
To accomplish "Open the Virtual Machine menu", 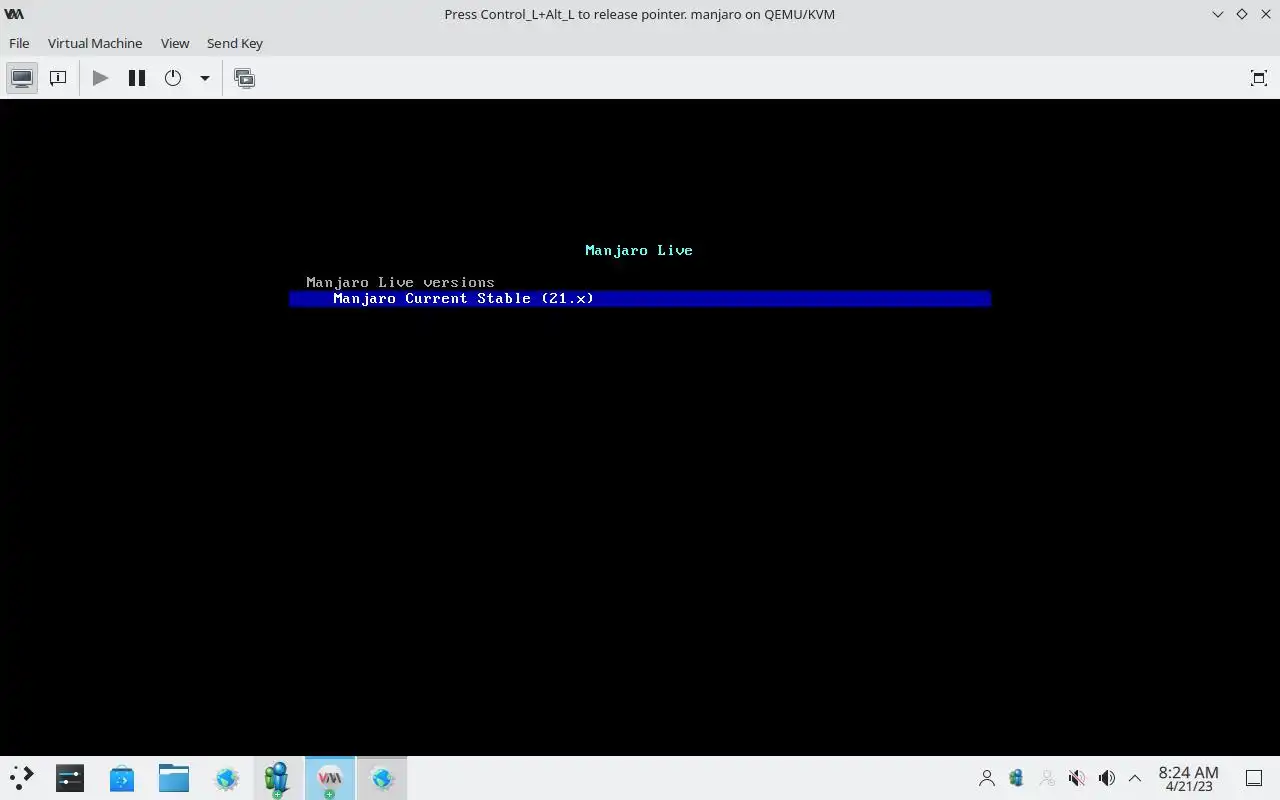I will coord(95,43).
